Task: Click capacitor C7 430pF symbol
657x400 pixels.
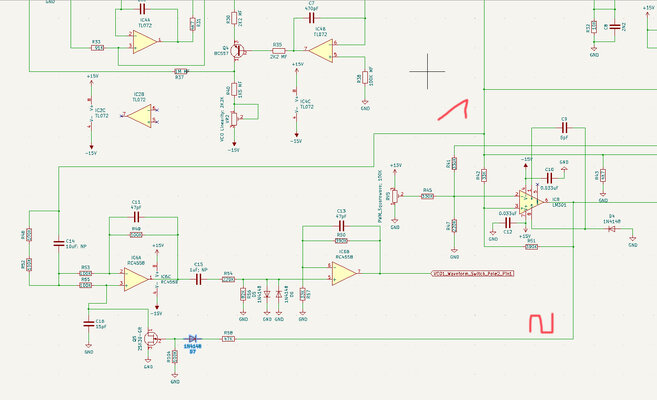Action: (x=311, y=18)
